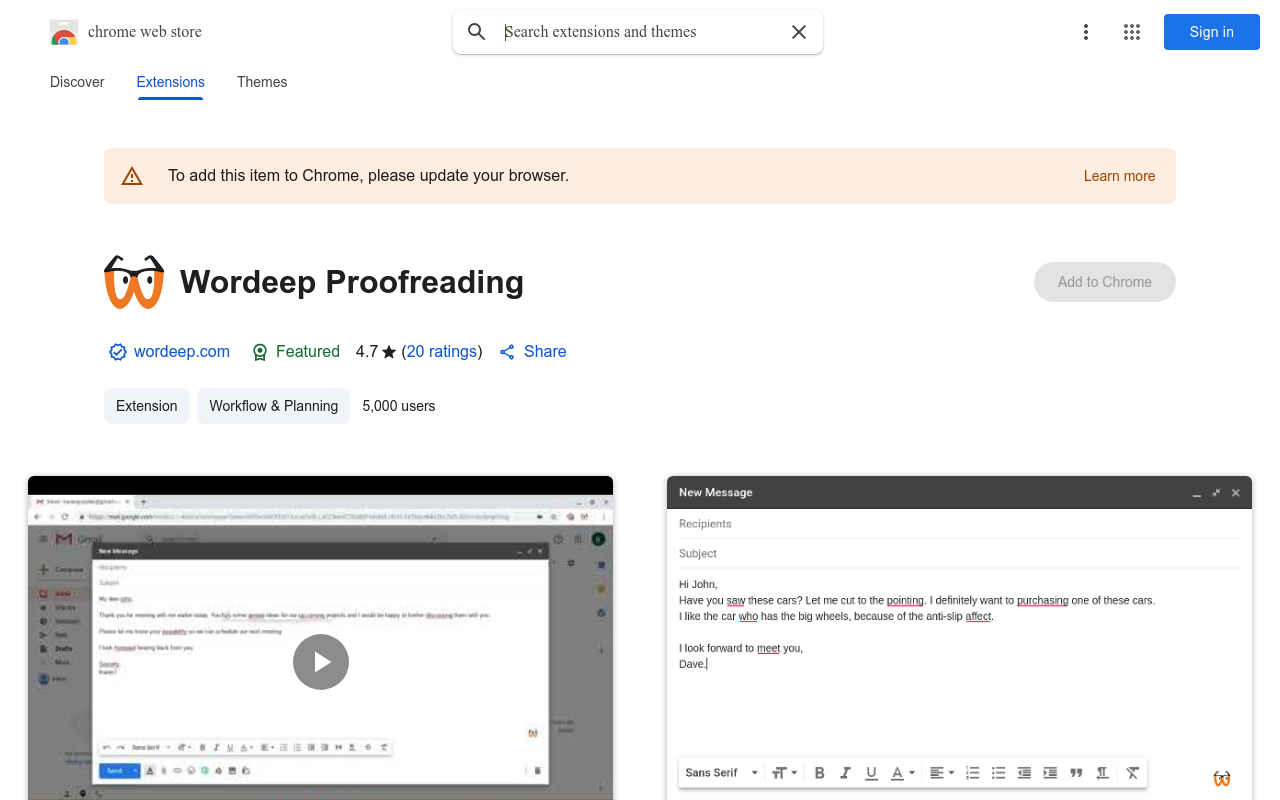Select the Extension category chip
Viewport: 1280px width, 800px height.
pyautogui.click(x=146, y=406)
